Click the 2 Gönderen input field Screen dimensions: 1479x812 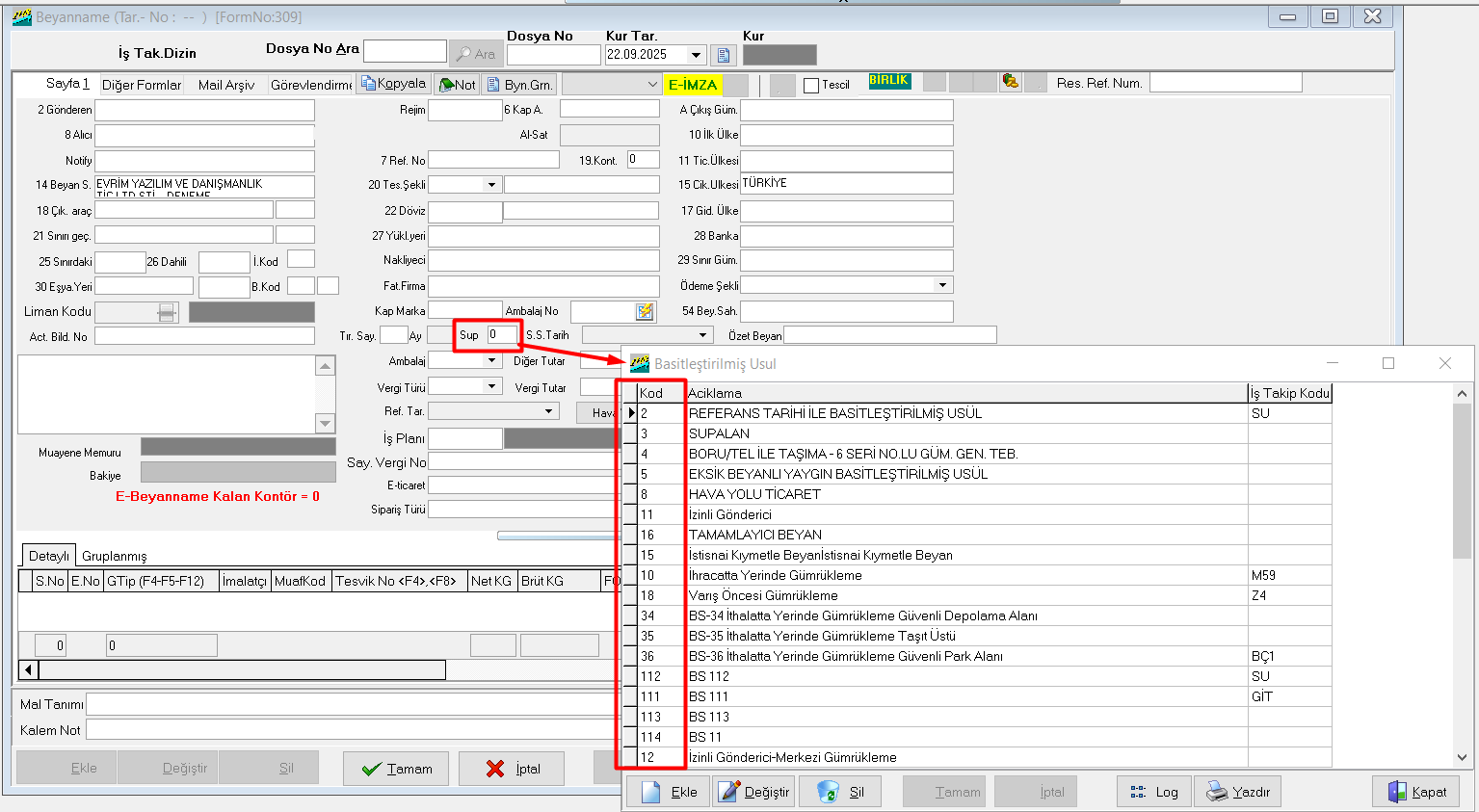click(204, 110)
